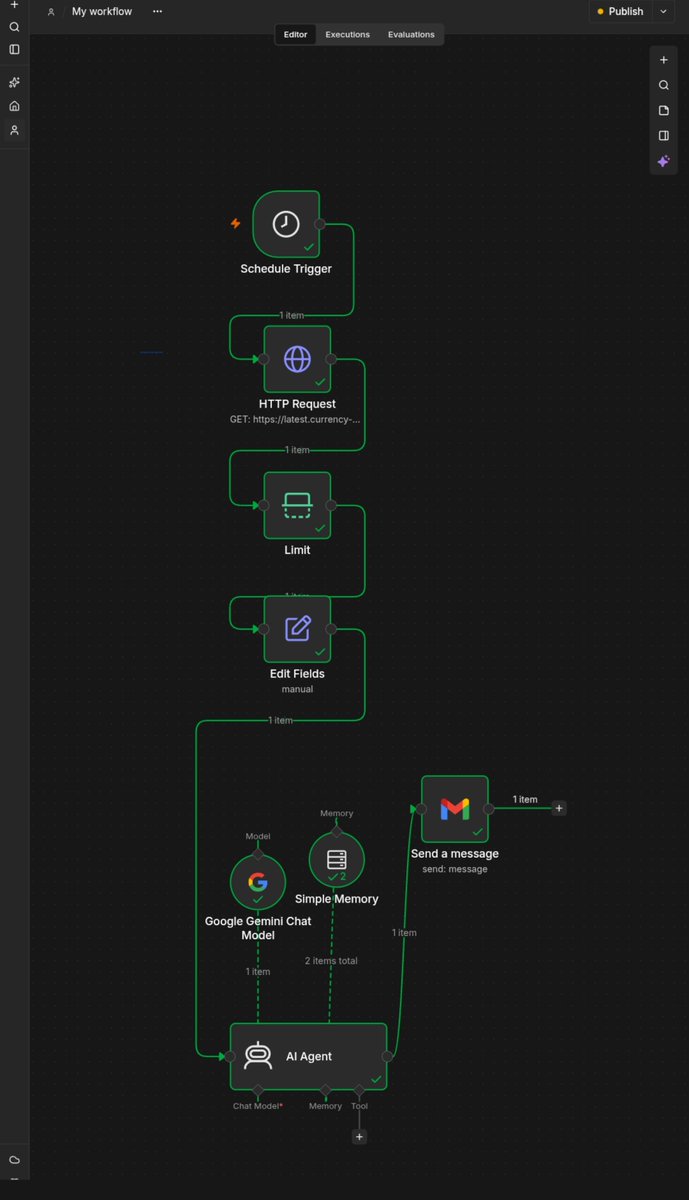
Task: Select the Gmail Send a message node
Action: (x=455, y=809)
